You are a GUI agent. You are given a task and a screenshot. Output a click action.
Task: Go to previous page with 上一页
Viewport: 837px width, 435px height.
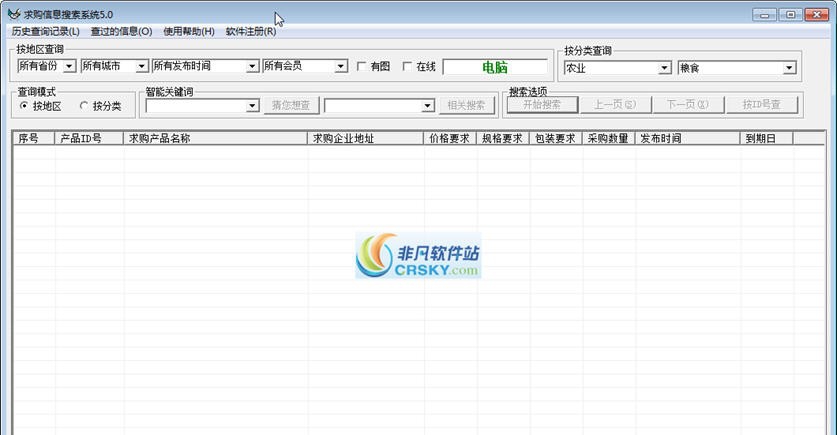615,105
